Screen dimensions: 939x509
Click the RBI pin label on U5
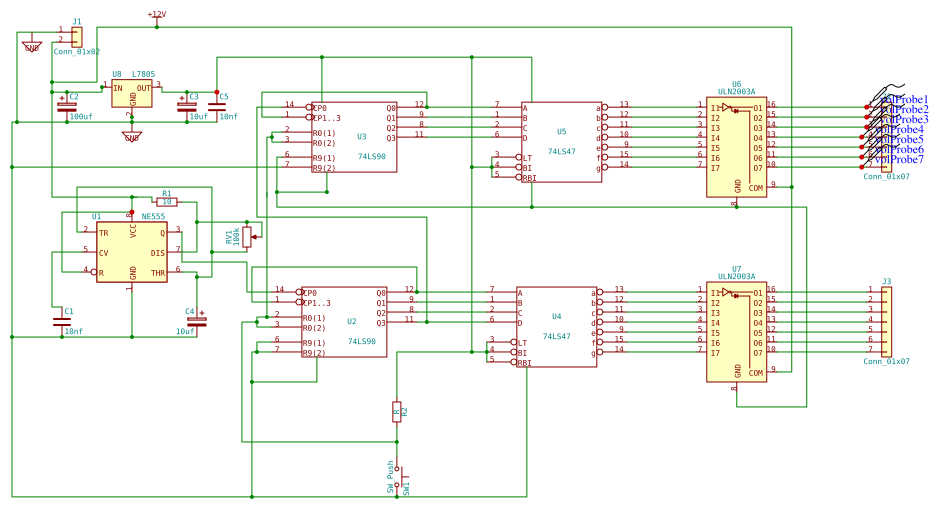pos(529,178)
